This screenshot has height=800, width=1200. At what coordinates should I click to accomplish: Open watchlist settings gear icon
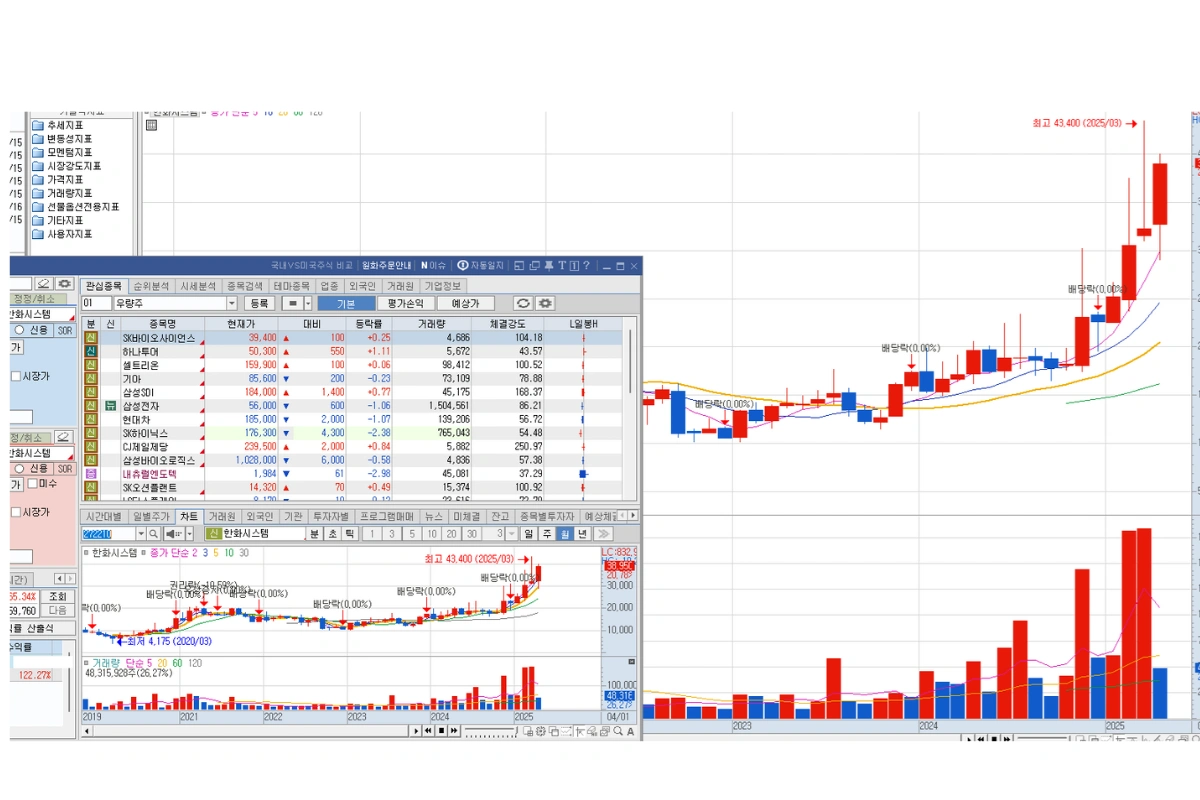click(x=545, y=303)
